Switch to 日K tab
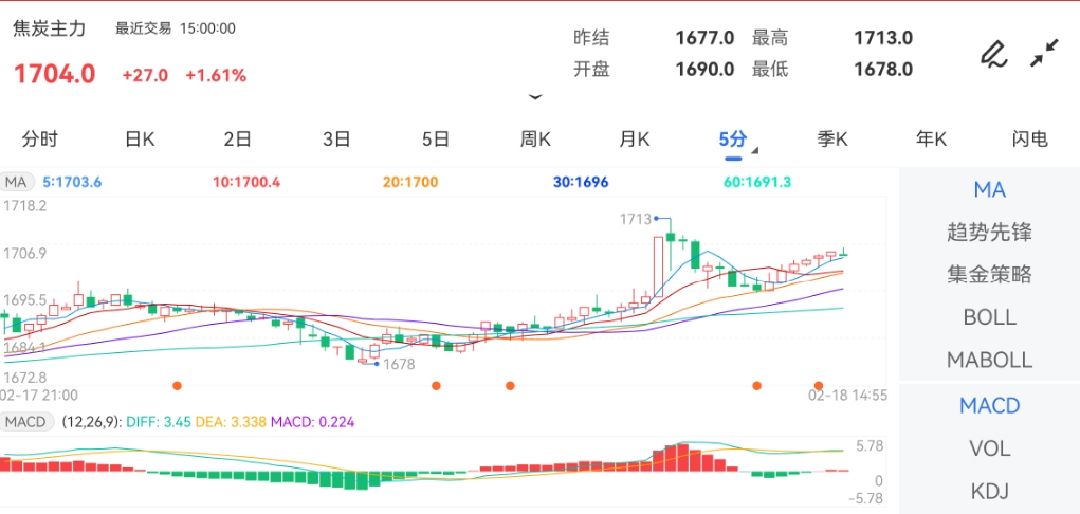This screenshot has height=514, width=1080. point(139,139)
